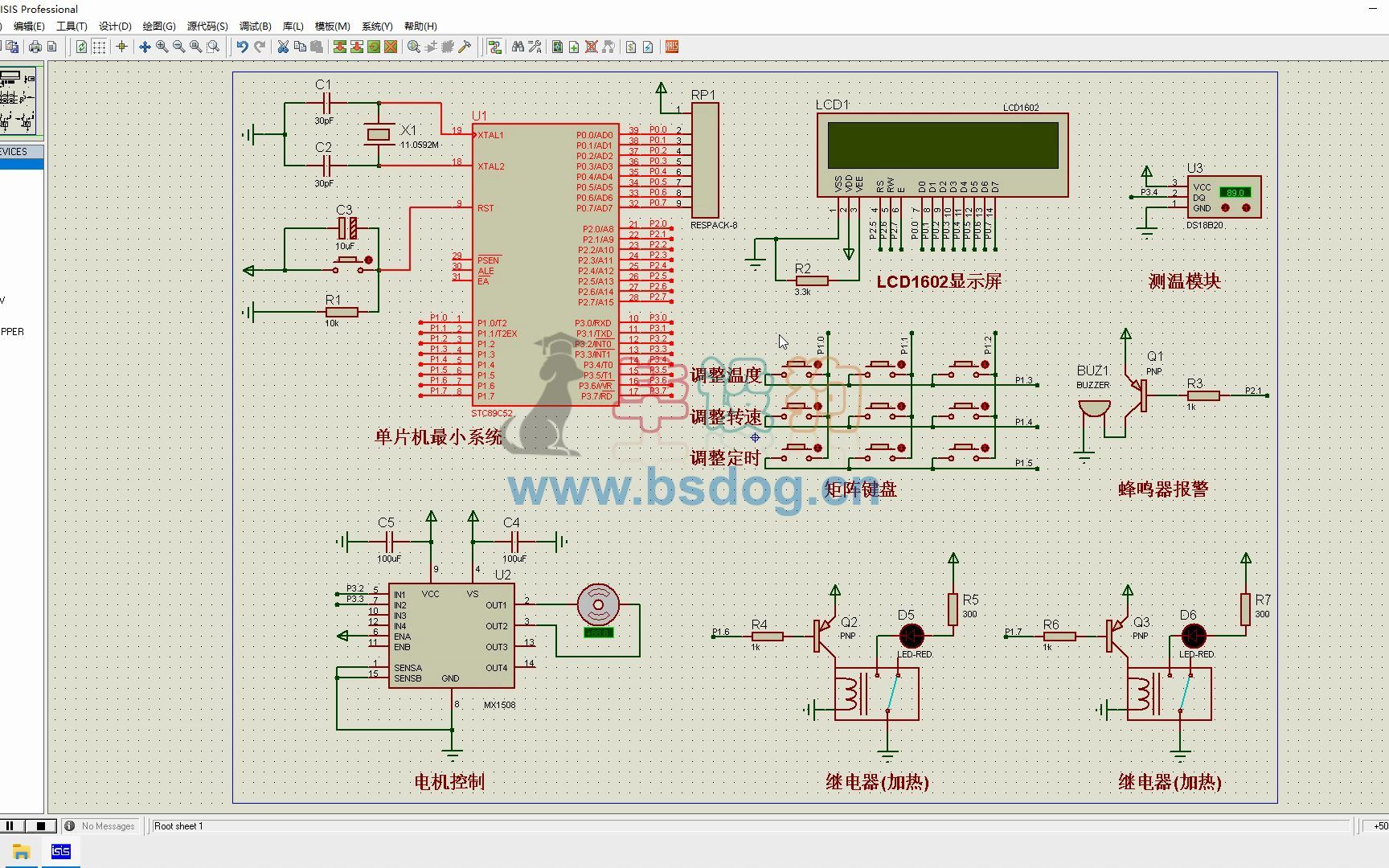Click Exit to parent sheet icon
Screen dimensions: 1389x868
click(x=608, y=47)
